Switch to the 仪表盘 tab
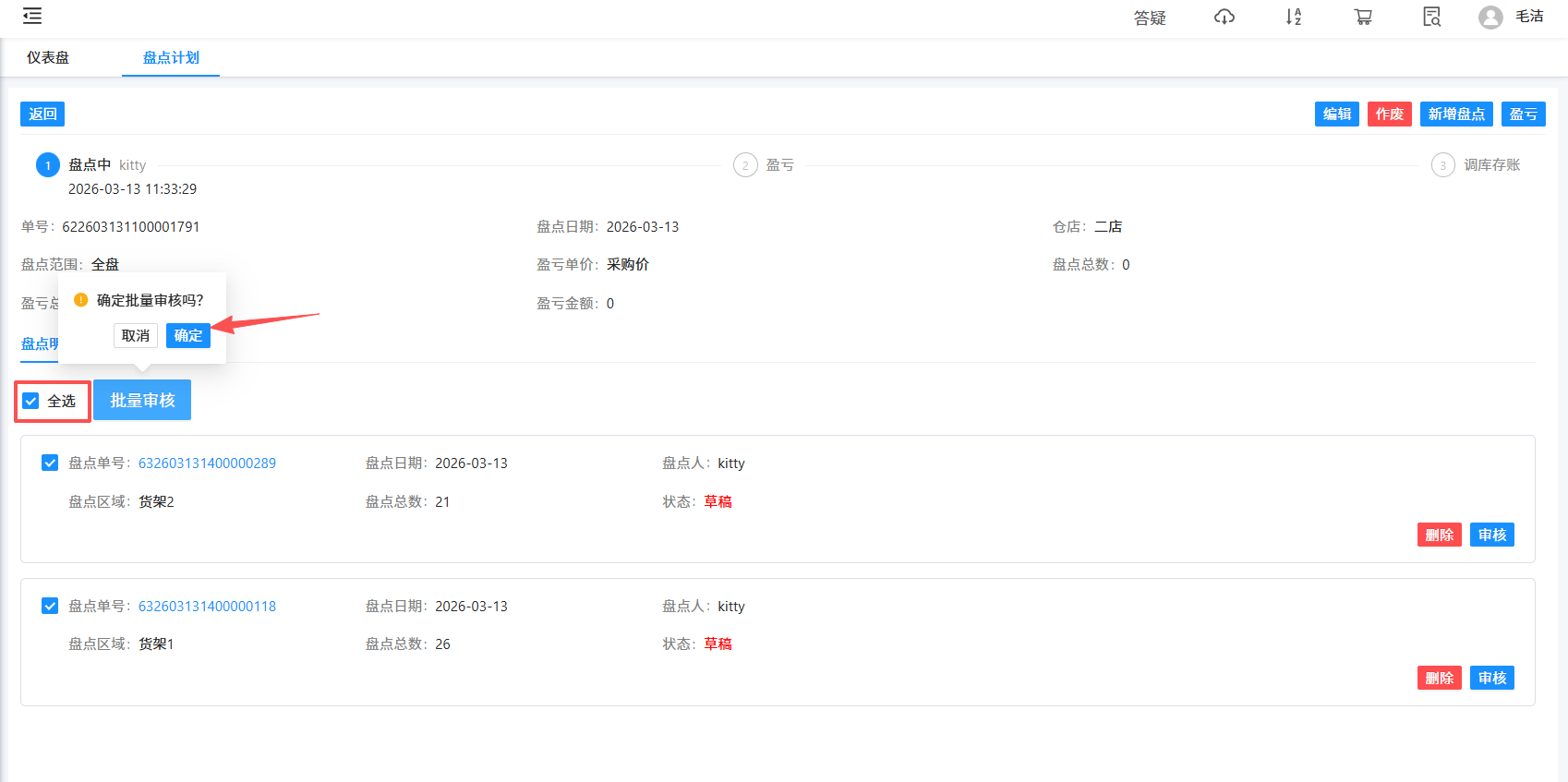The width and height of the screenshot is (1568, 782). click(48, 57)
